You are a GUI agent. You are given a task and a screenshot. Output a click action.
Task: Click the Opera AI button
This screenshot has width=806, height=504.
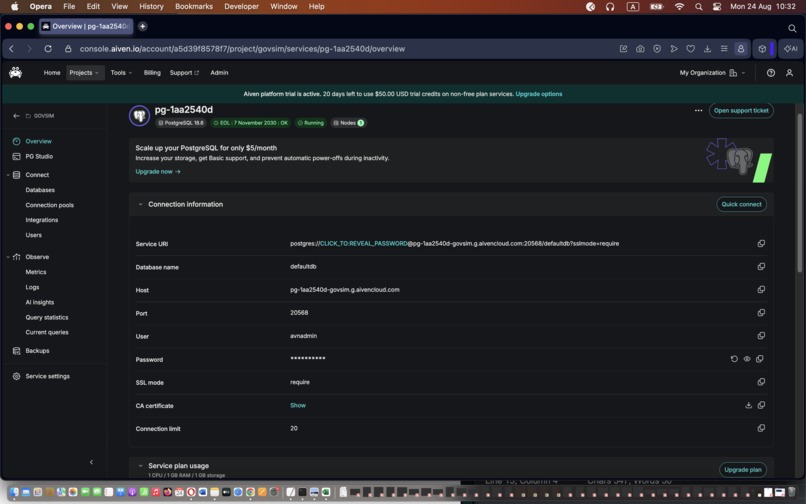pyautogui.click(x=791, y=49)
